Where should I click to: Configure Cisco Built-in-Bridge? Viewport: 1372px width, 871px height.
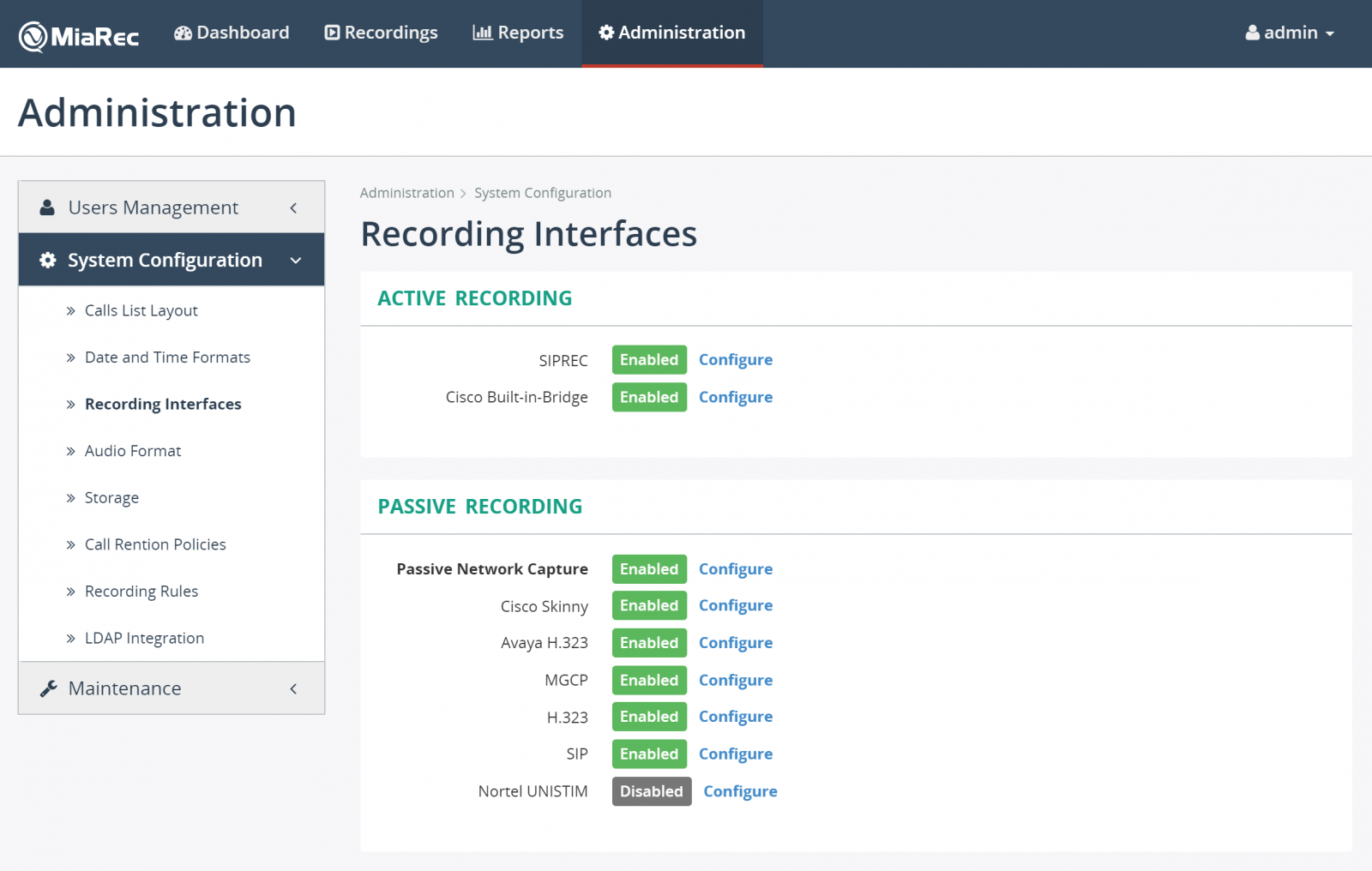(736, 397)
